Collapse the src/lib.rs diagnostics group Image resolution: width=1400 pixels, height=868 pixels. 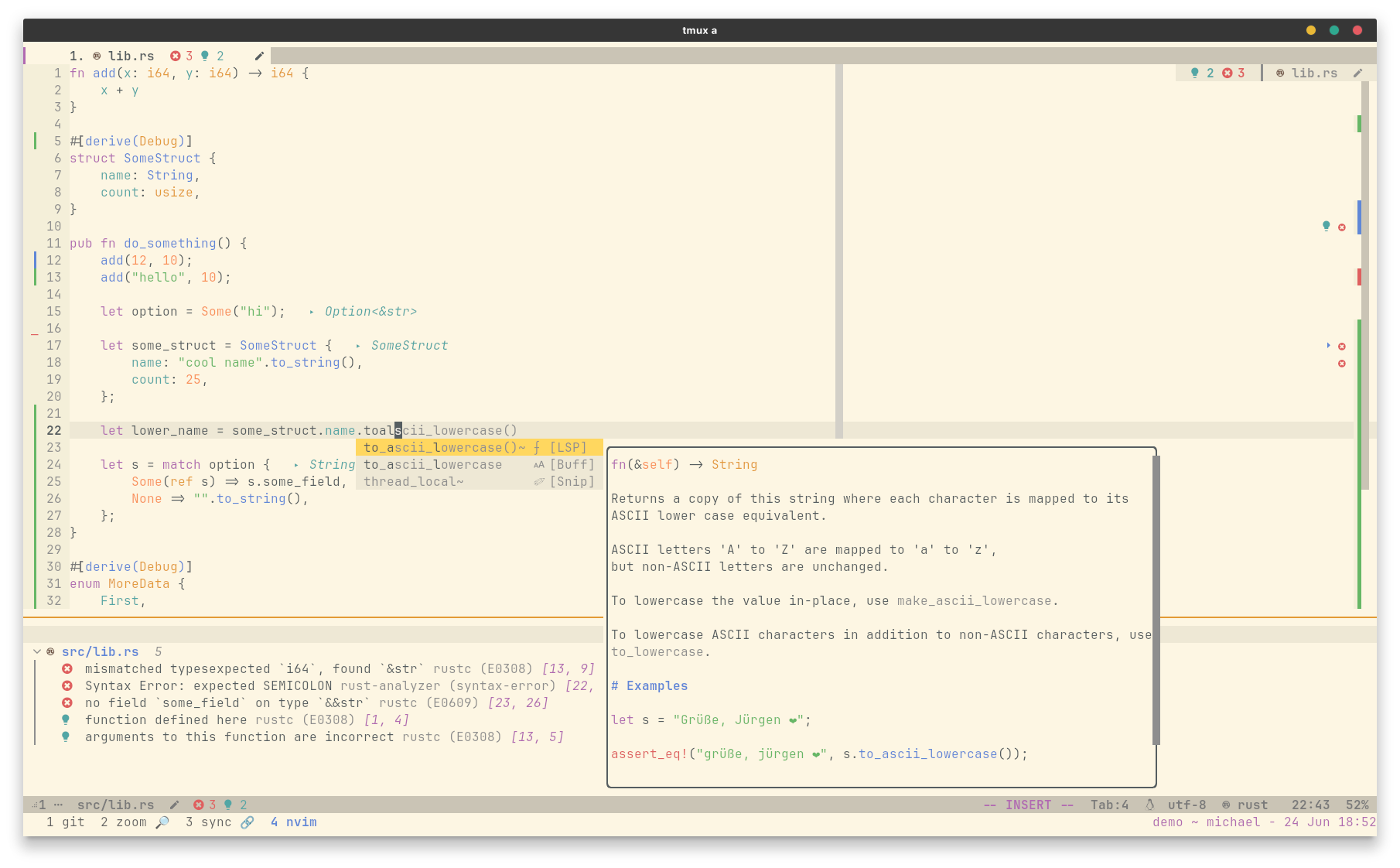(x=37, y=651)
